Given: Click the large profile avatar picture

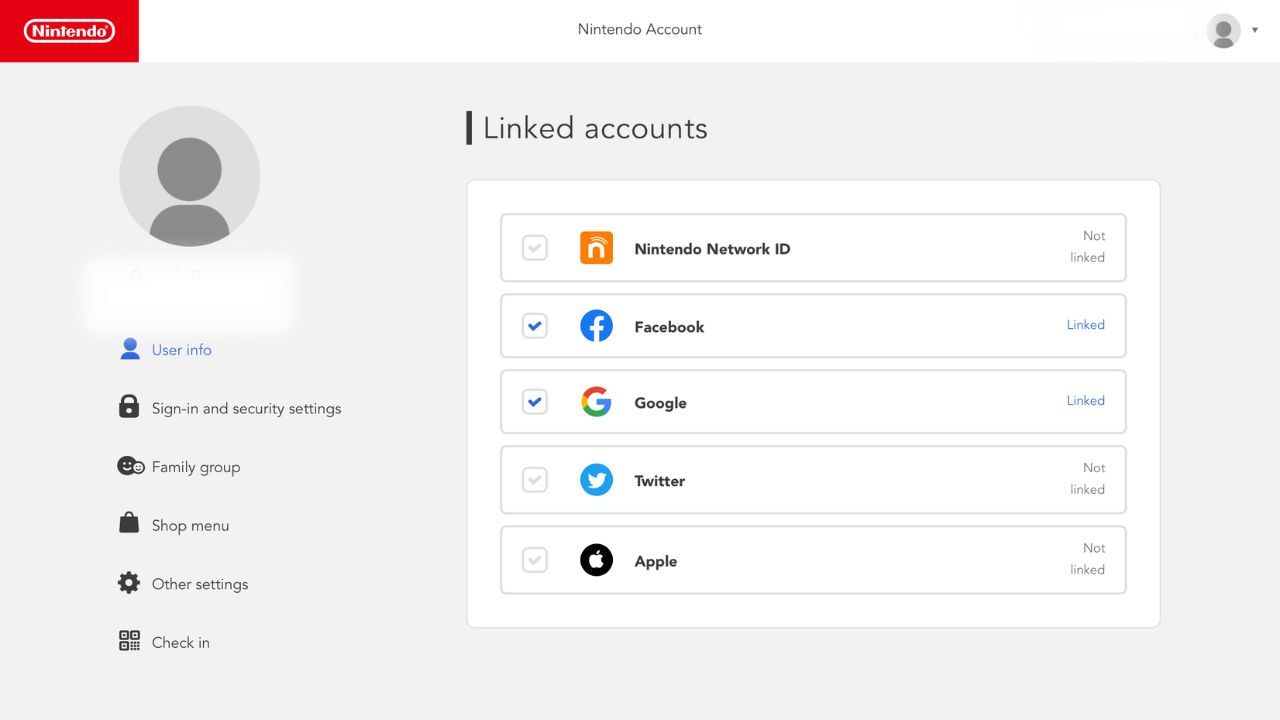Looking at the screenshot, I should coord(190,176).
